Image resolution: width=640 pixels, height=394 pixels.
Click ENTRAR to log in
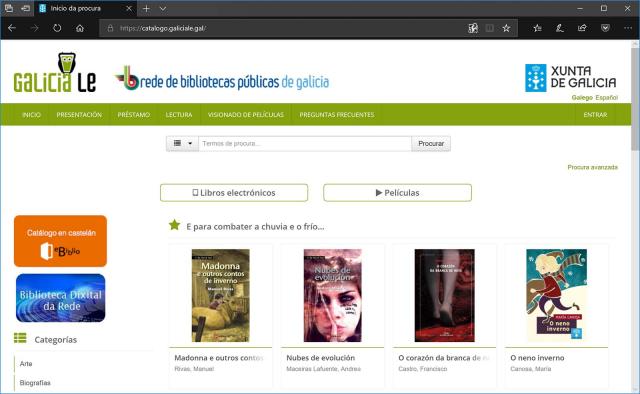pos(595,115)
